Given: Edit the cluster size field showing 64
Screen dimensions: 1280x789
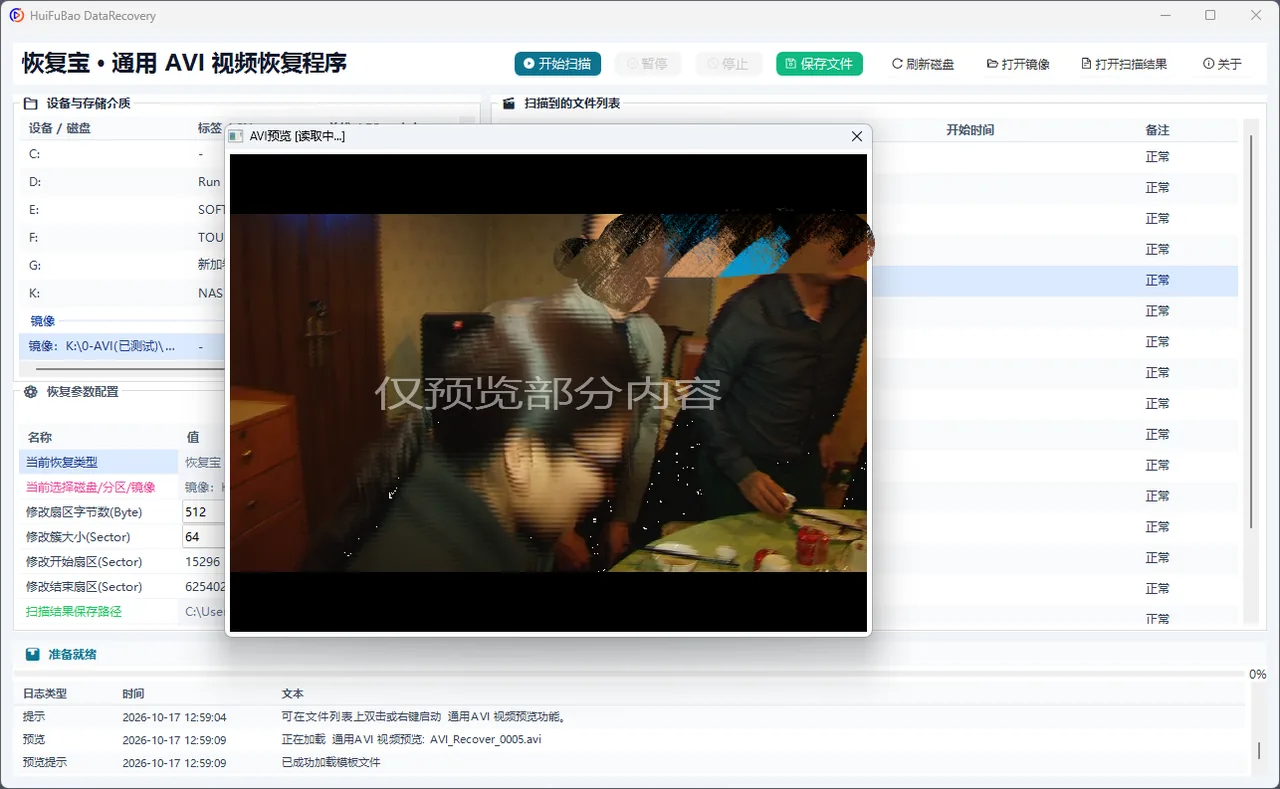Looking at the screenshot, I should [204, 537].
